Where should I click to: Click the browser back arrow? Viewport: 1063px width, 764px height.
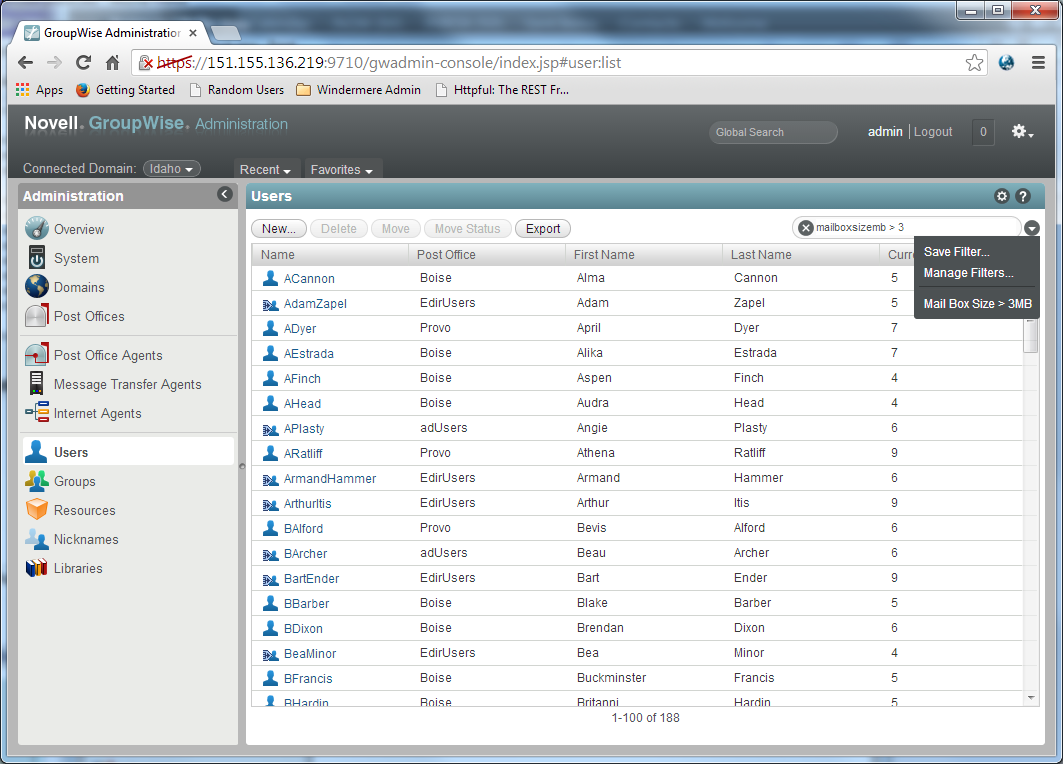click(26, 63)
